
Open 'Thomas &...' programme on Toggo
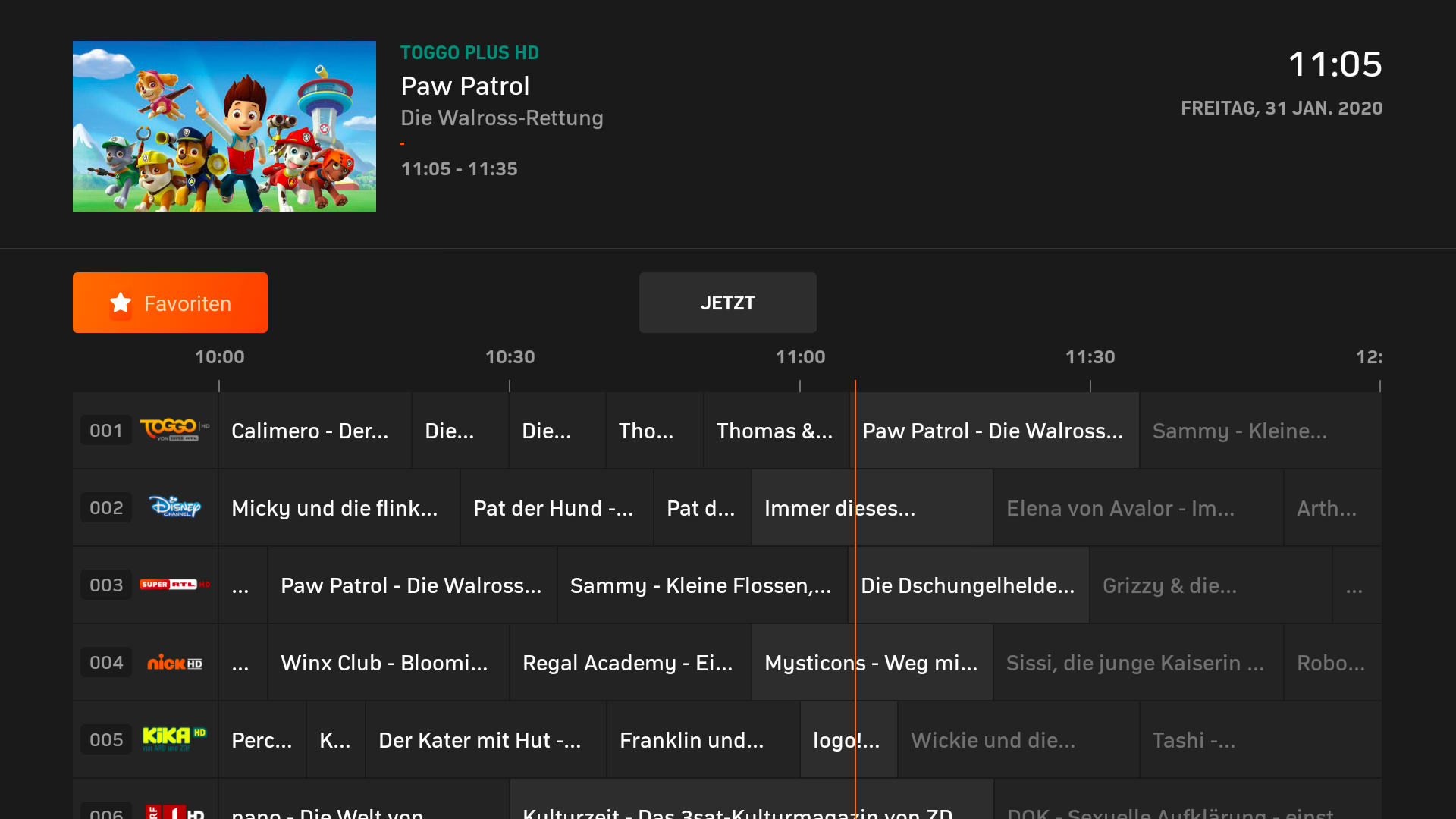click(x=777, y=431)
